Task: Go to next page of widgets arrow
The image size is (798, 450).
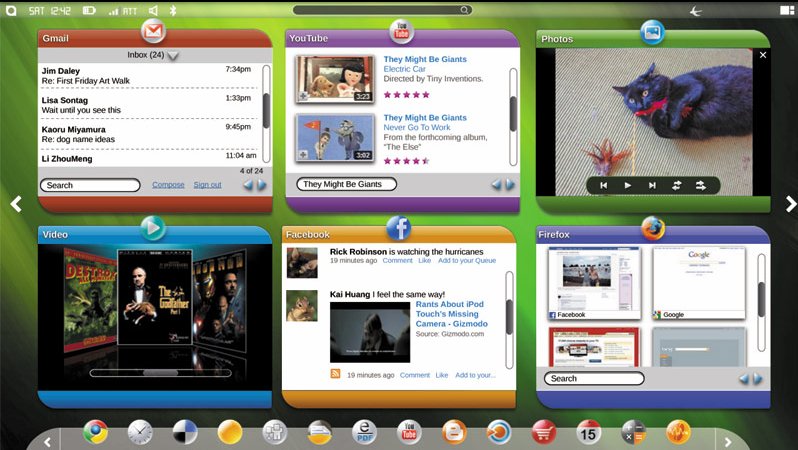Action: 790,204
